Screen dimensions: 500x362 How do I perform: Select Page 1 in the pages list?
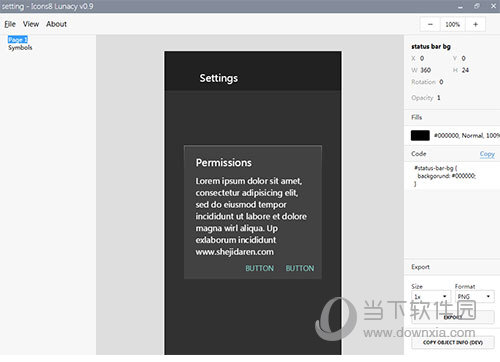pyautogui.click(x=18, y=40)
